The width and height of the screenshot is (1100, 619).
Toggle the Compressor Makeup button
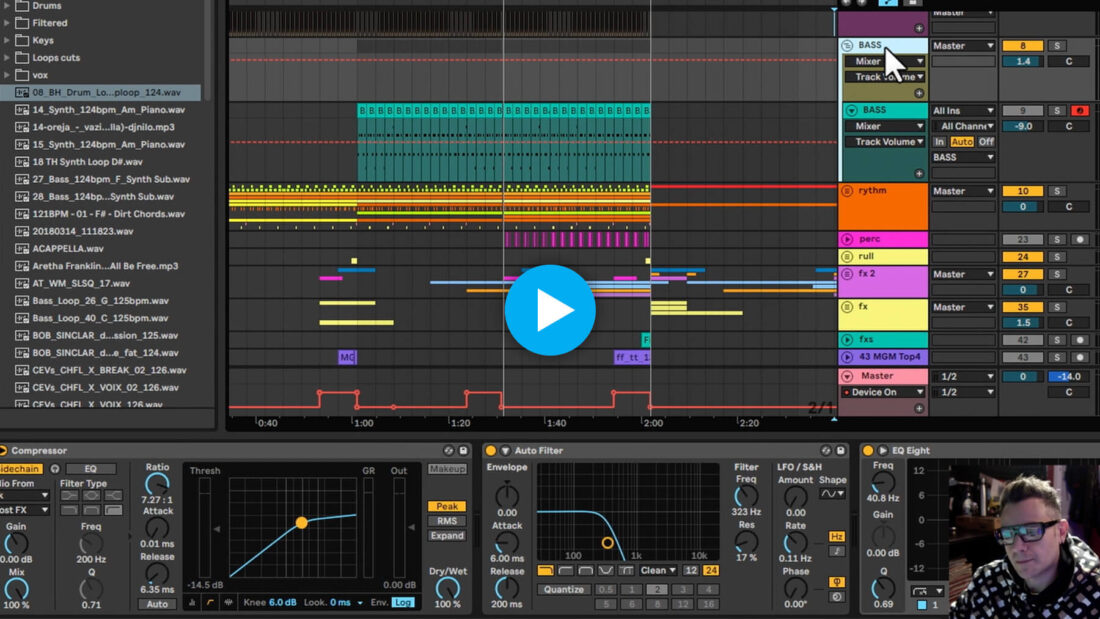coord(447,469)
